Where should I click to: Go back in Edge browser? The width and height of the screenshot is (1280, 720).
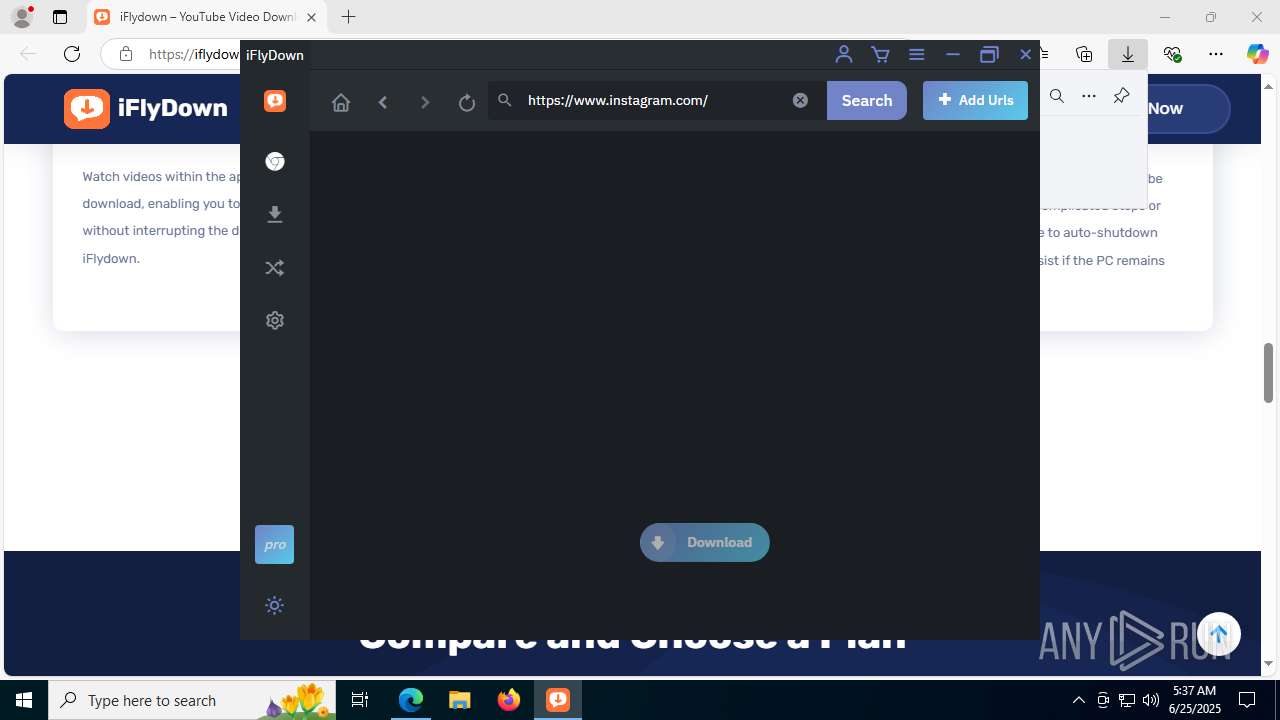[28, 54]
